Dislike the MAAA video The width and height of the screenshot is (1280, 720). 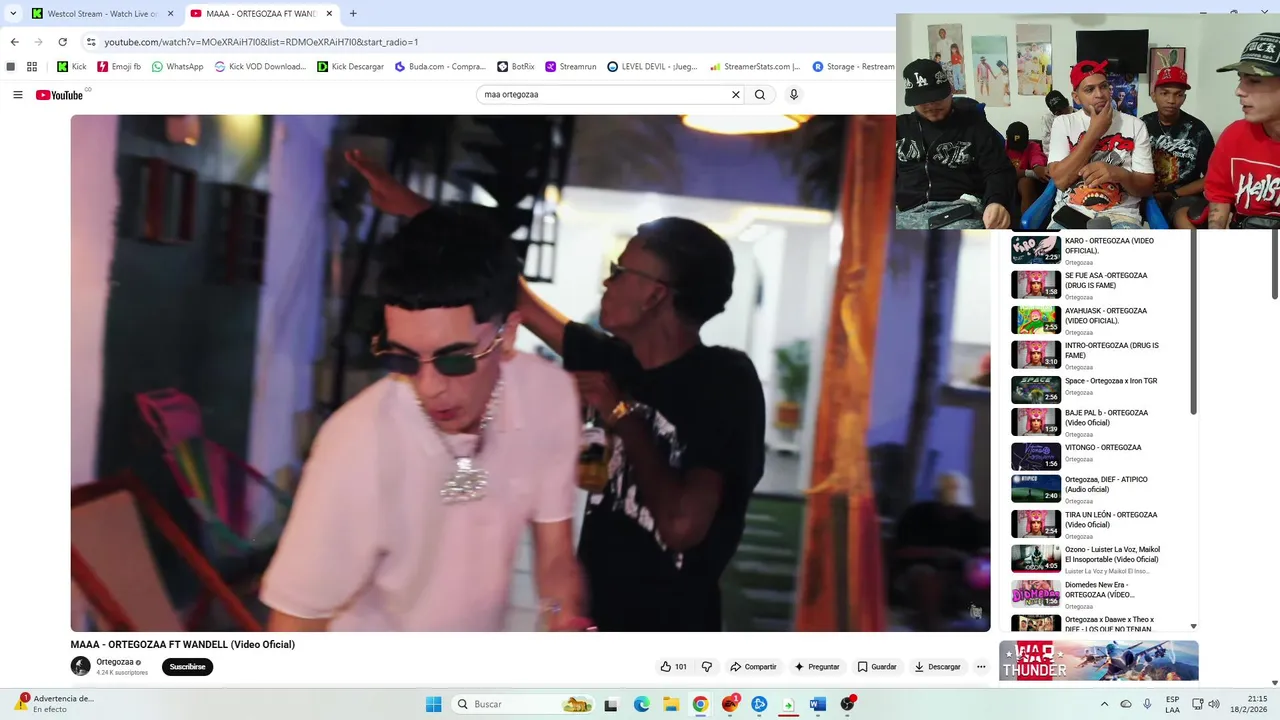coord(706,667)
